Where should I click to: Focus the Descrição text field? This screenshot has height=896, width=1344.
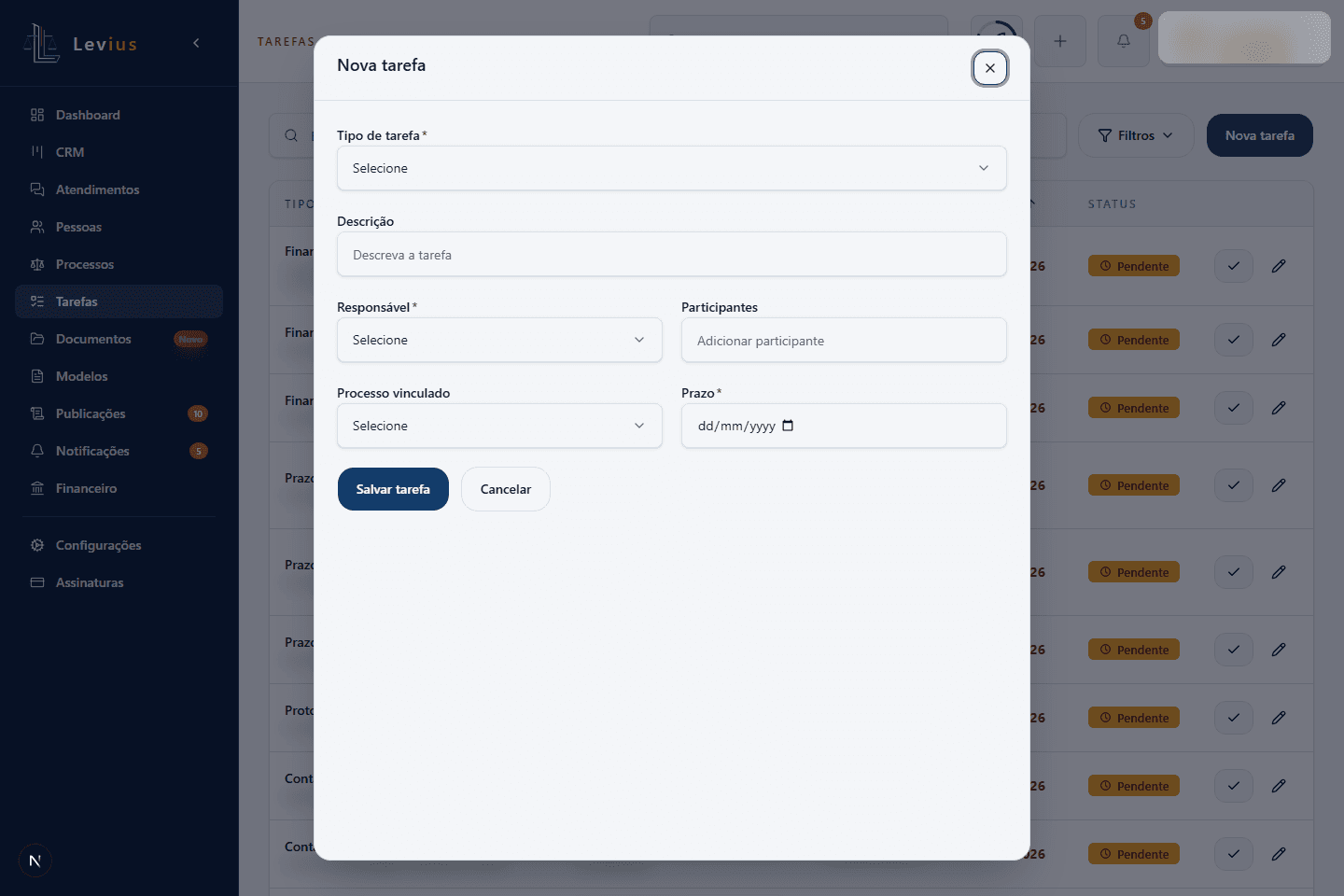tap(672, 254)
